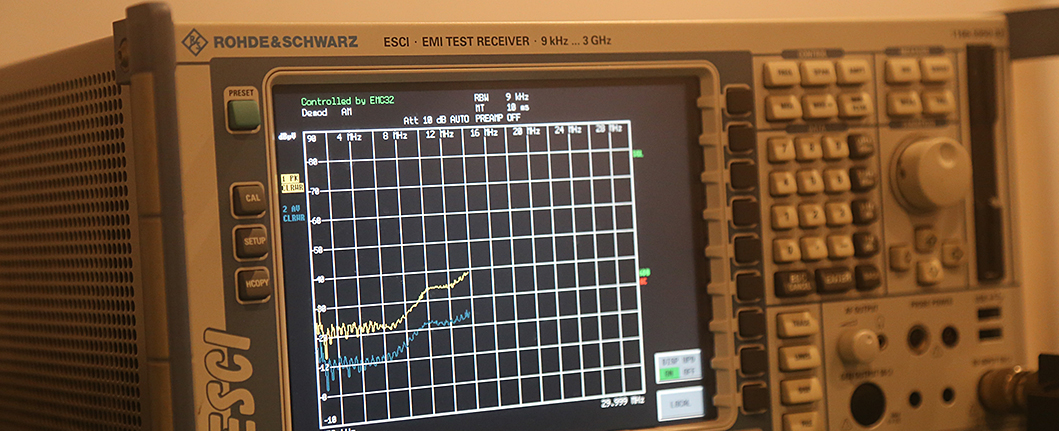Tap keypad digit 8
This screenshot has width=1060, height=431.
coord(809,148)
